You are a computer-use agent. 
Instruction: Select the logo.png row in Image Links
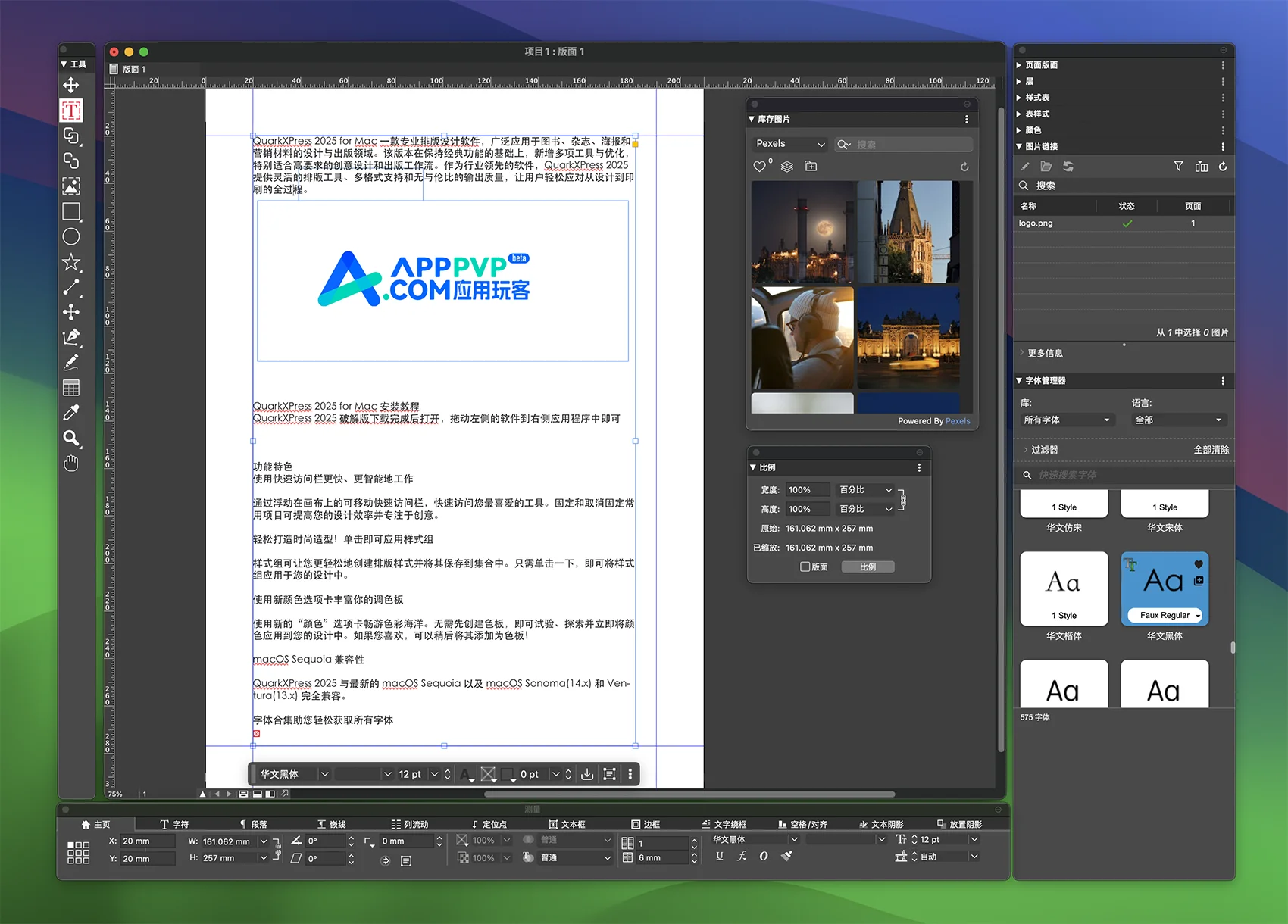[1122, 223]
